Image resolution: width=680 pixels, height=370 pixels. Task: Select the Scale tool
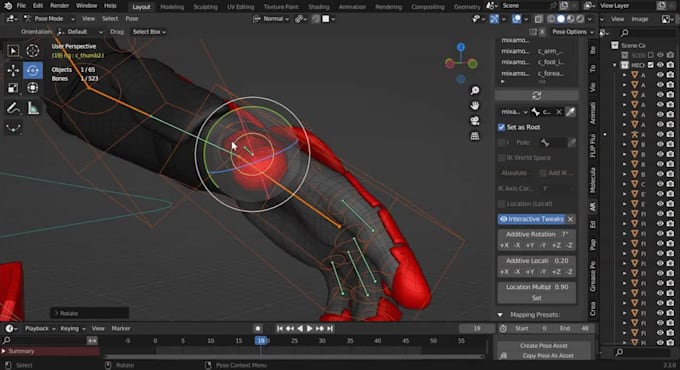coord(13,88)
